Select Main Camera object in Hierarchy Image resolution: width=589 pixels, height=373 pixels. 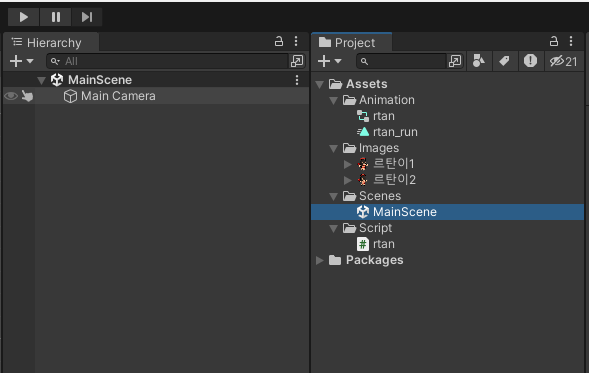tap(156, 96)
